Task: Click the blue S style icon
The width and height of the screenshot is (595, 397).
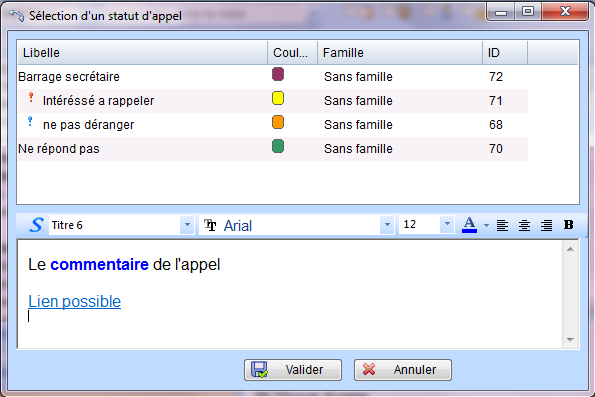Action: tap(36, 225)
